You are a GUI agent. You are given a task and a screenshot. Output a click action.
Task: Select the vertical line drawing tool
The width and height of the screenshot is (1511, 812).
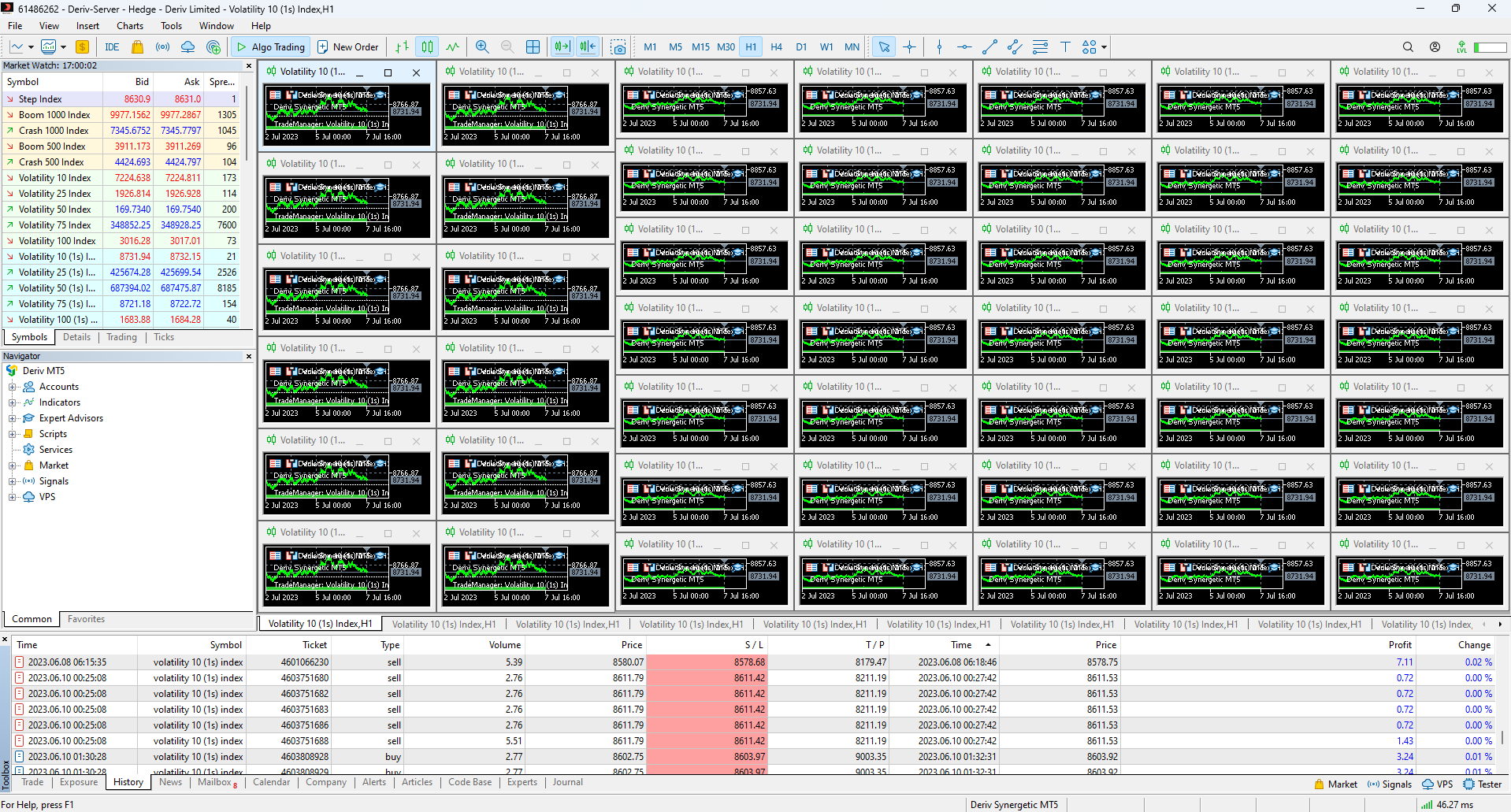[x=939, y=47]
